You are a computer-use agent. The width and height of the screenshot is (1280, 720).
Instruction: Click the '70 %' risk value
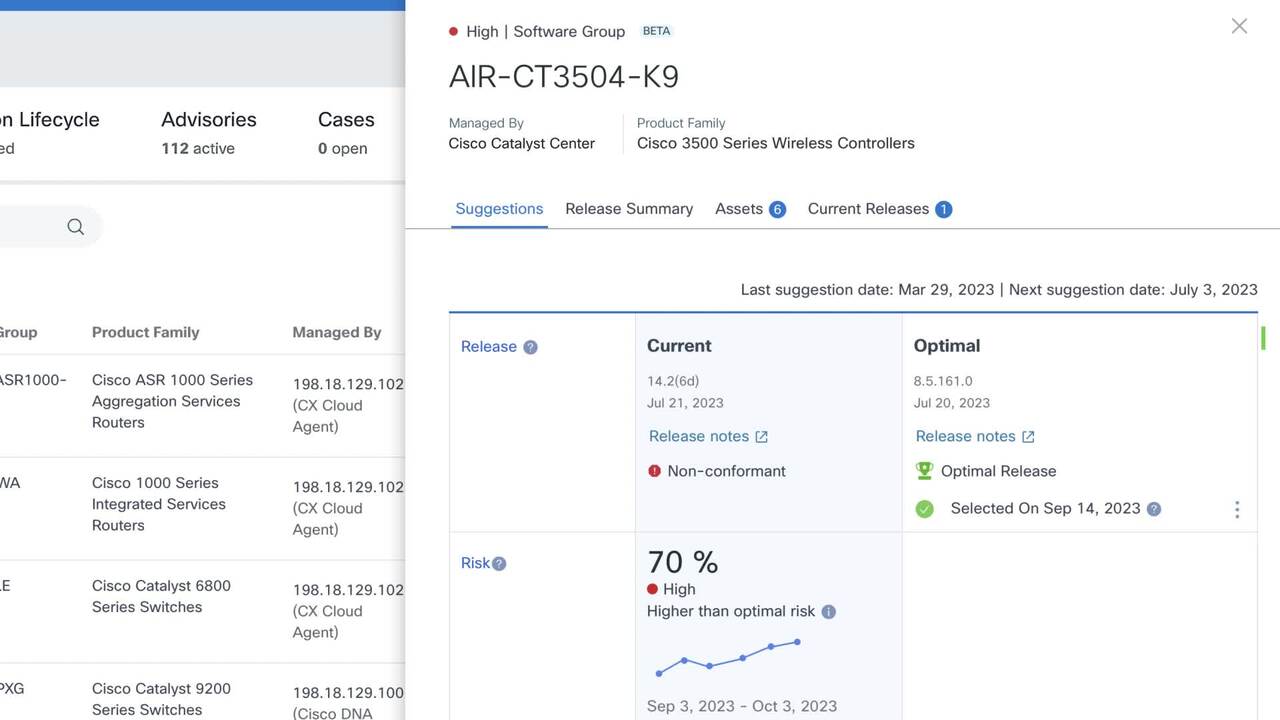pyautogui.click(x=683, y=562)
